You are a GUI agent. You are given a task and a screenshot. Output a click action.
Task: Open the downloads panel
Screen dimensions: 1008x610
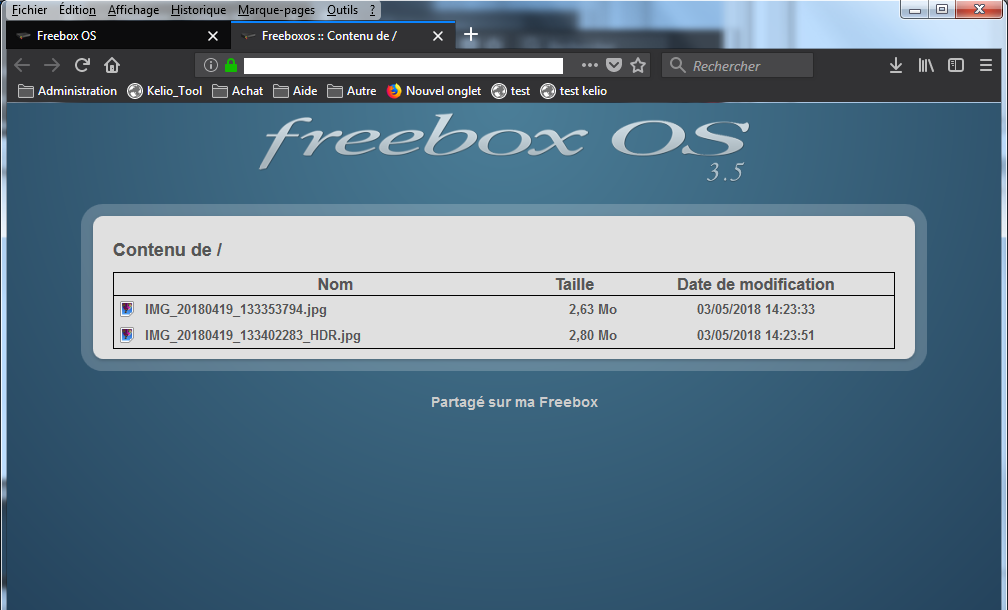[896, 65]
